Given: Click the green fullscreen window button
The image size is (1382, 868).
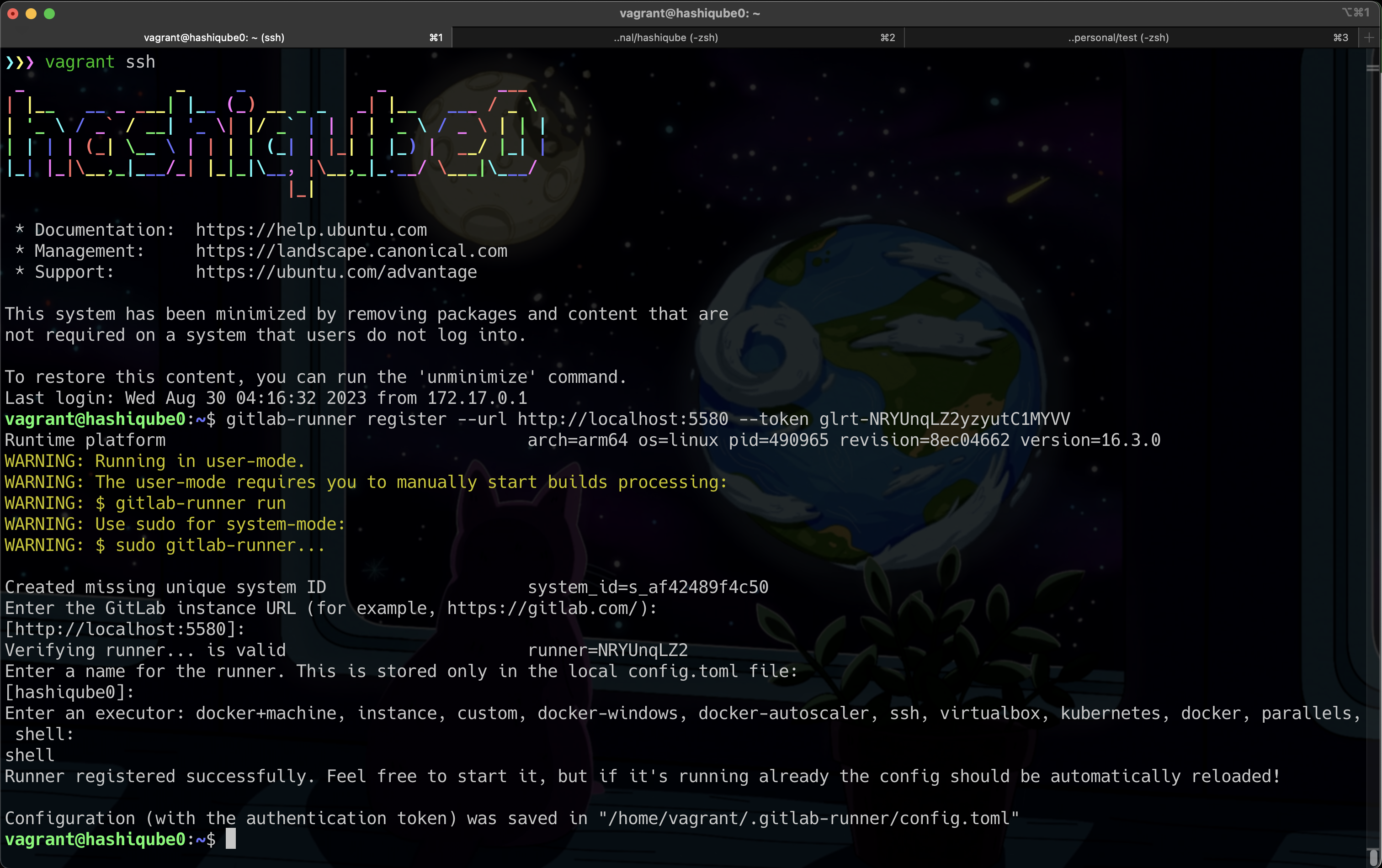Looking at the screenshot, I should (x=49, y=13).
